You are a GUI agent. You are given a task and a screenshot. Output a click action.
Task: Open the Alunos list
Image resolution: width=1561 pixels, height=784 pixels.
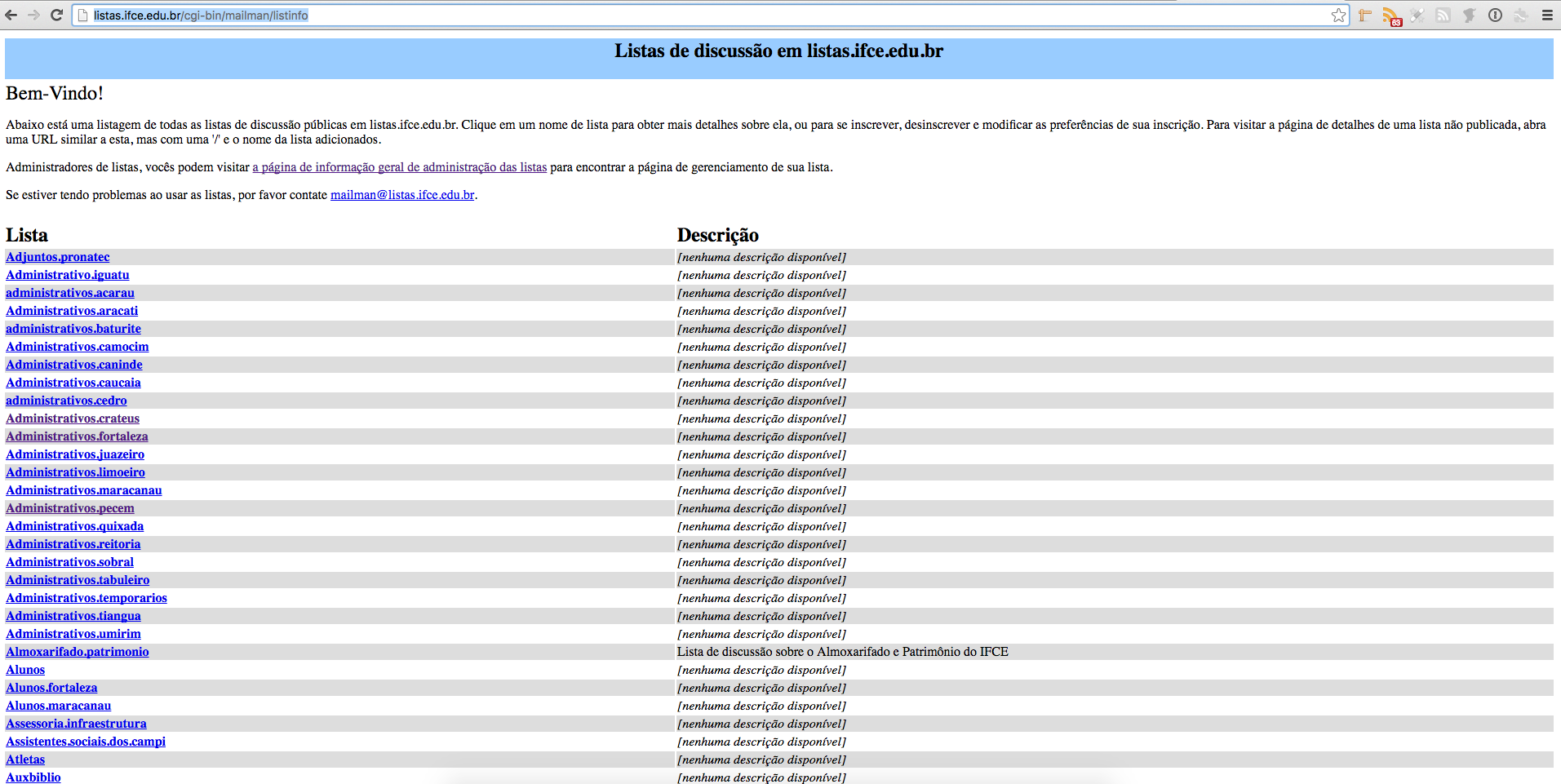tap(25, 670)
